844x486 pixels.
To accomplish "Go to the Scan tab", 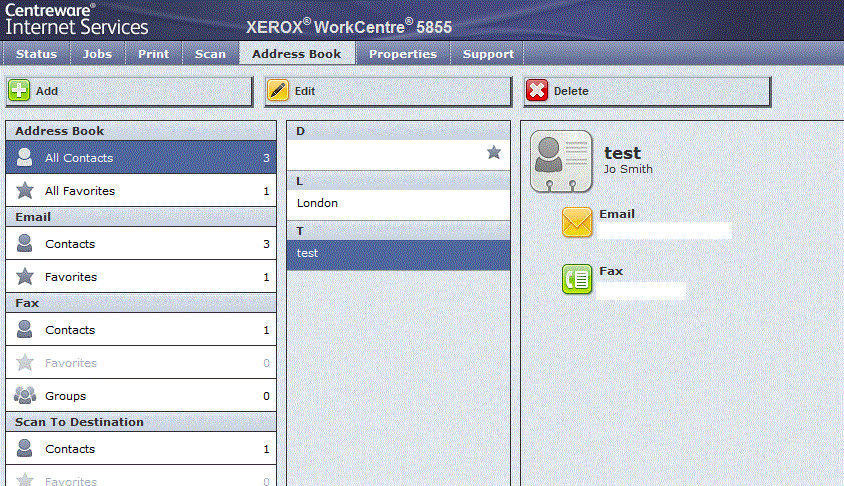I will coord(210,54).
